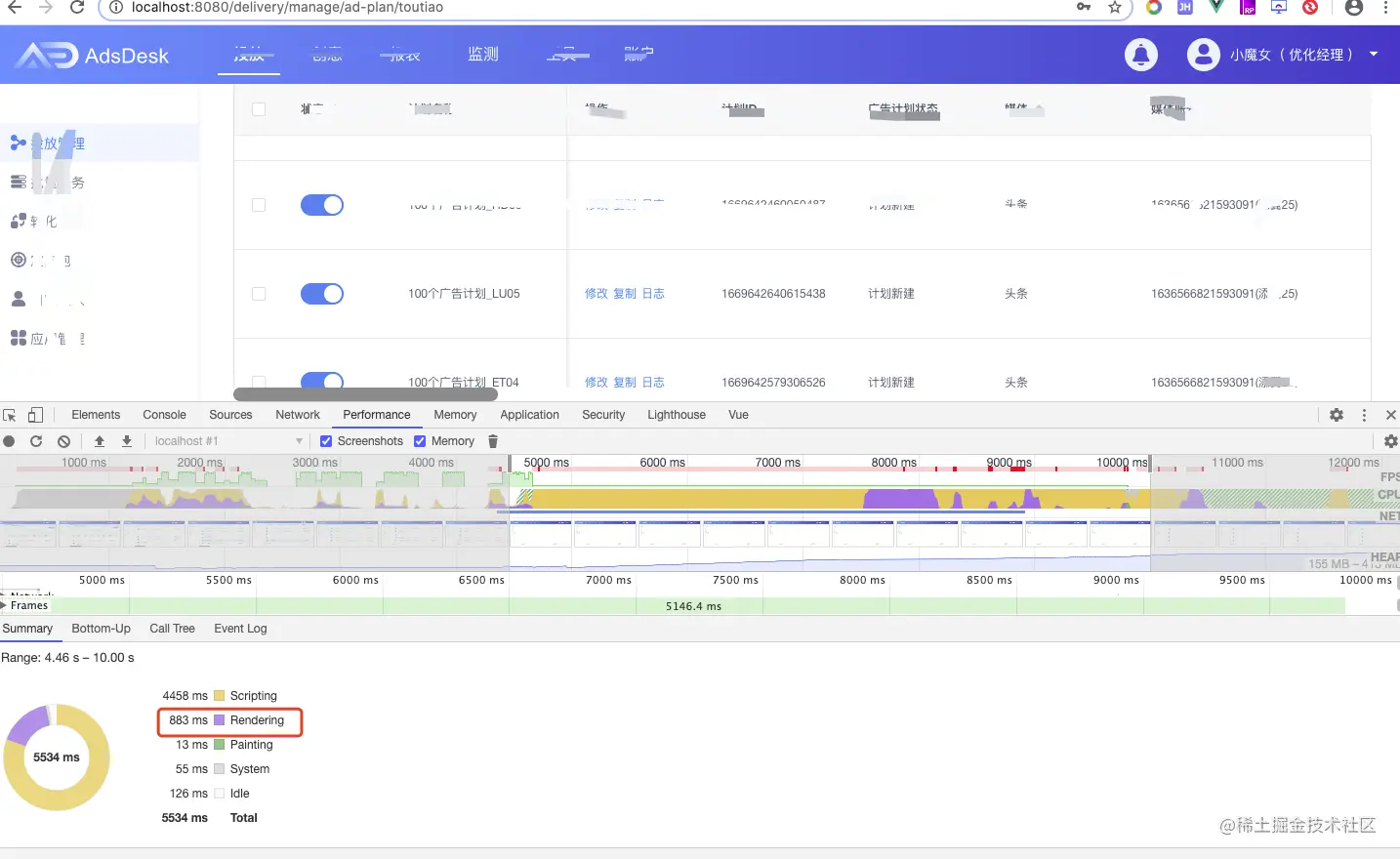Viewport: 1400px width, 859px height.
Task: Open the 监测 top navigation item
Action: [x=483, y=55]
